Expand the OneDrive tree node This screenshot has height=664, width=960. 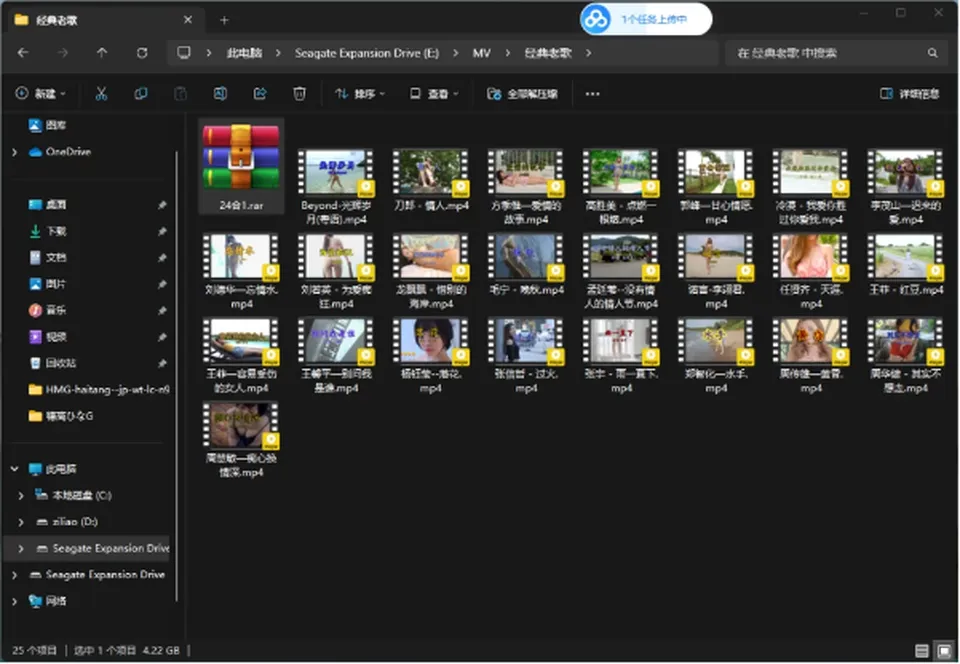(15, 152)
